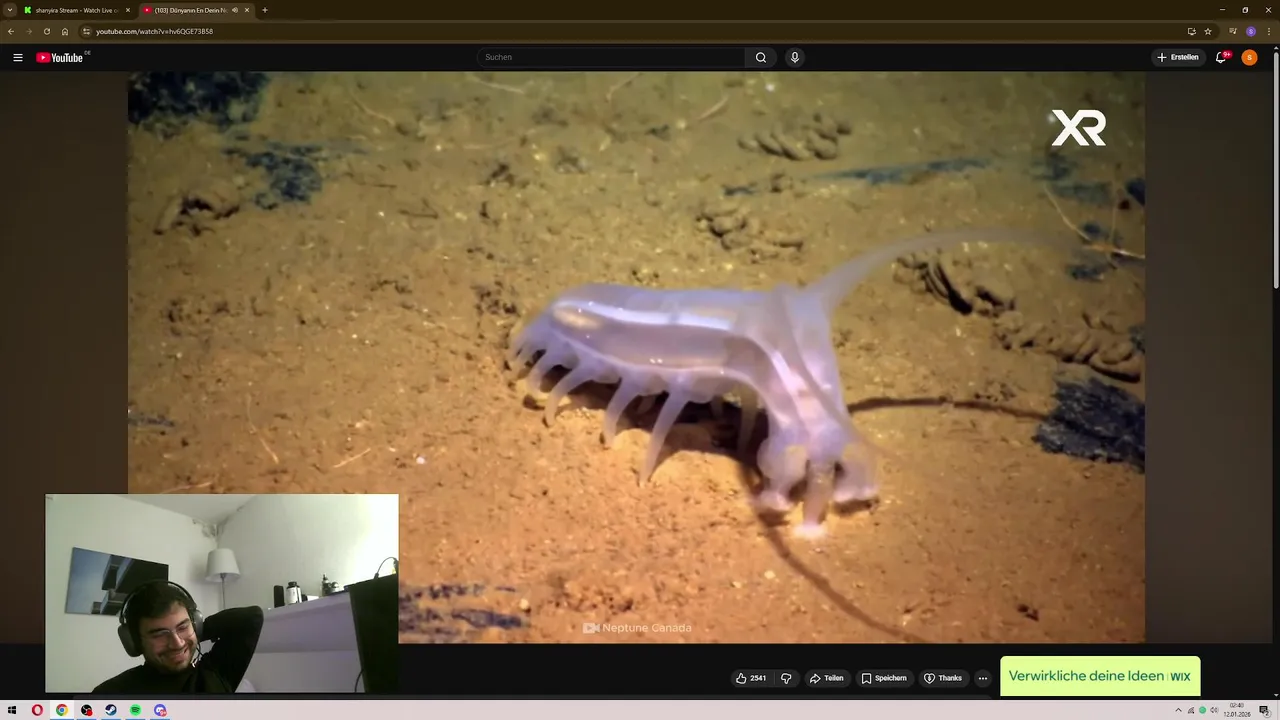
Task: Open the Windows notification center icon
Action: click(1264, 710)
